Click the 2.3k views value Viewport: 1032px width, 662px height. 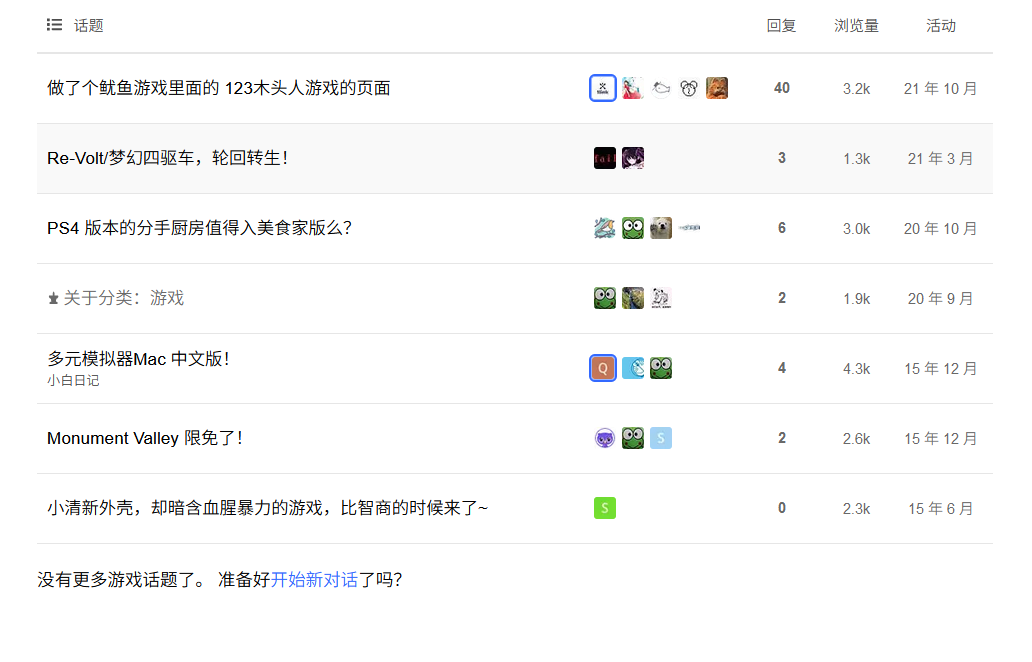click(856, 509)
